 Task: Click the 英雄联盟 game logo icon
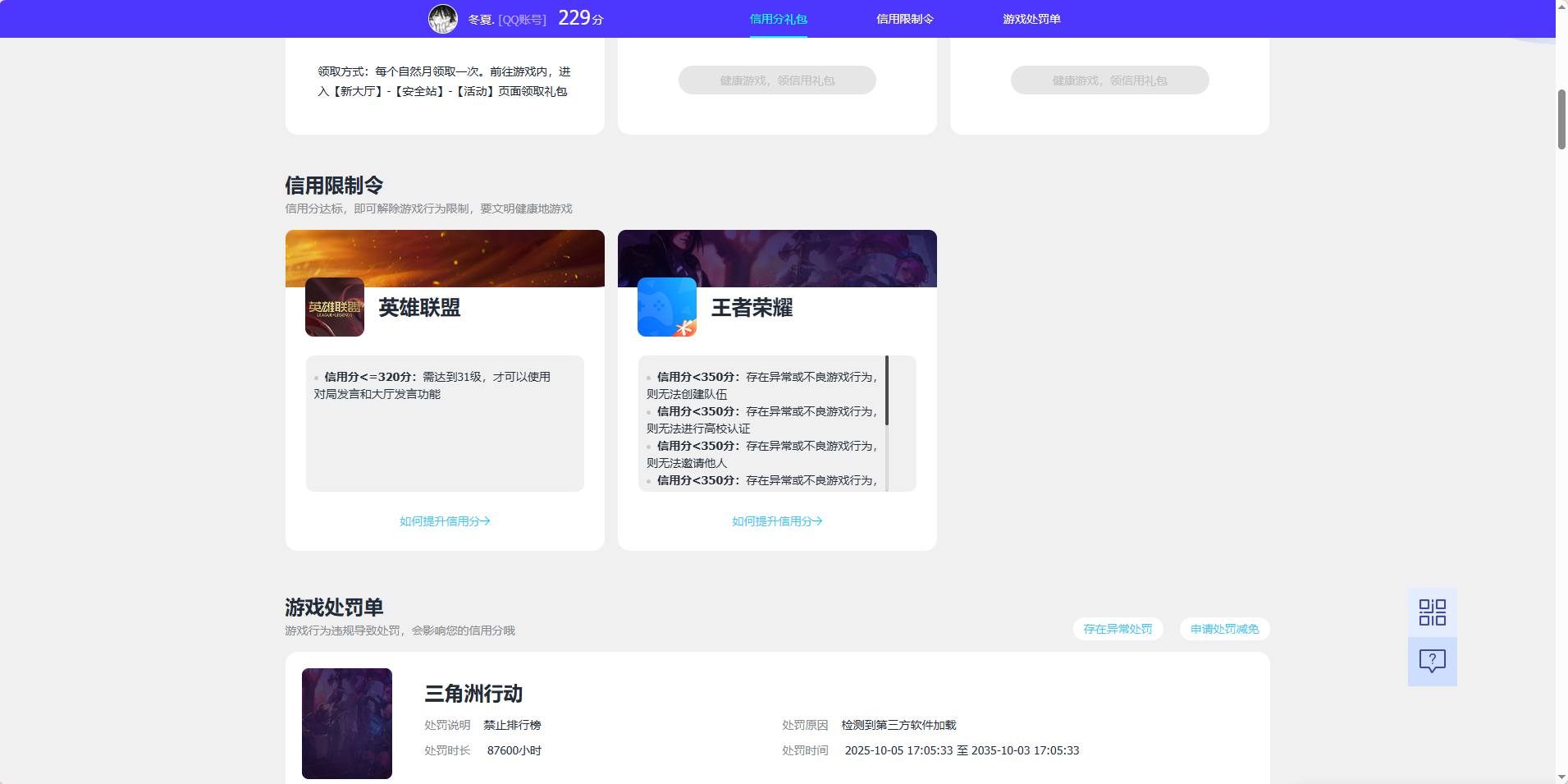pos(335,307)
